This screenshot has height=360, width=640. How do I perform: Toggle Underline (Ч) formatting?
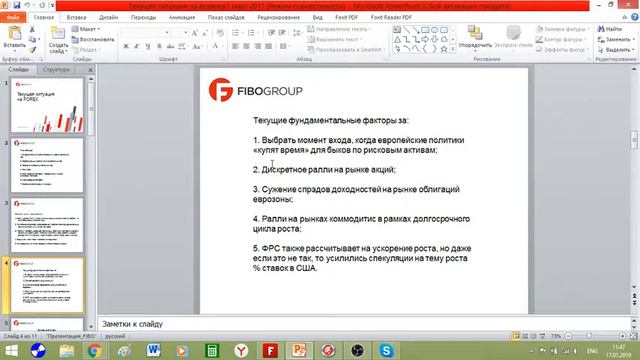[148, 47]
